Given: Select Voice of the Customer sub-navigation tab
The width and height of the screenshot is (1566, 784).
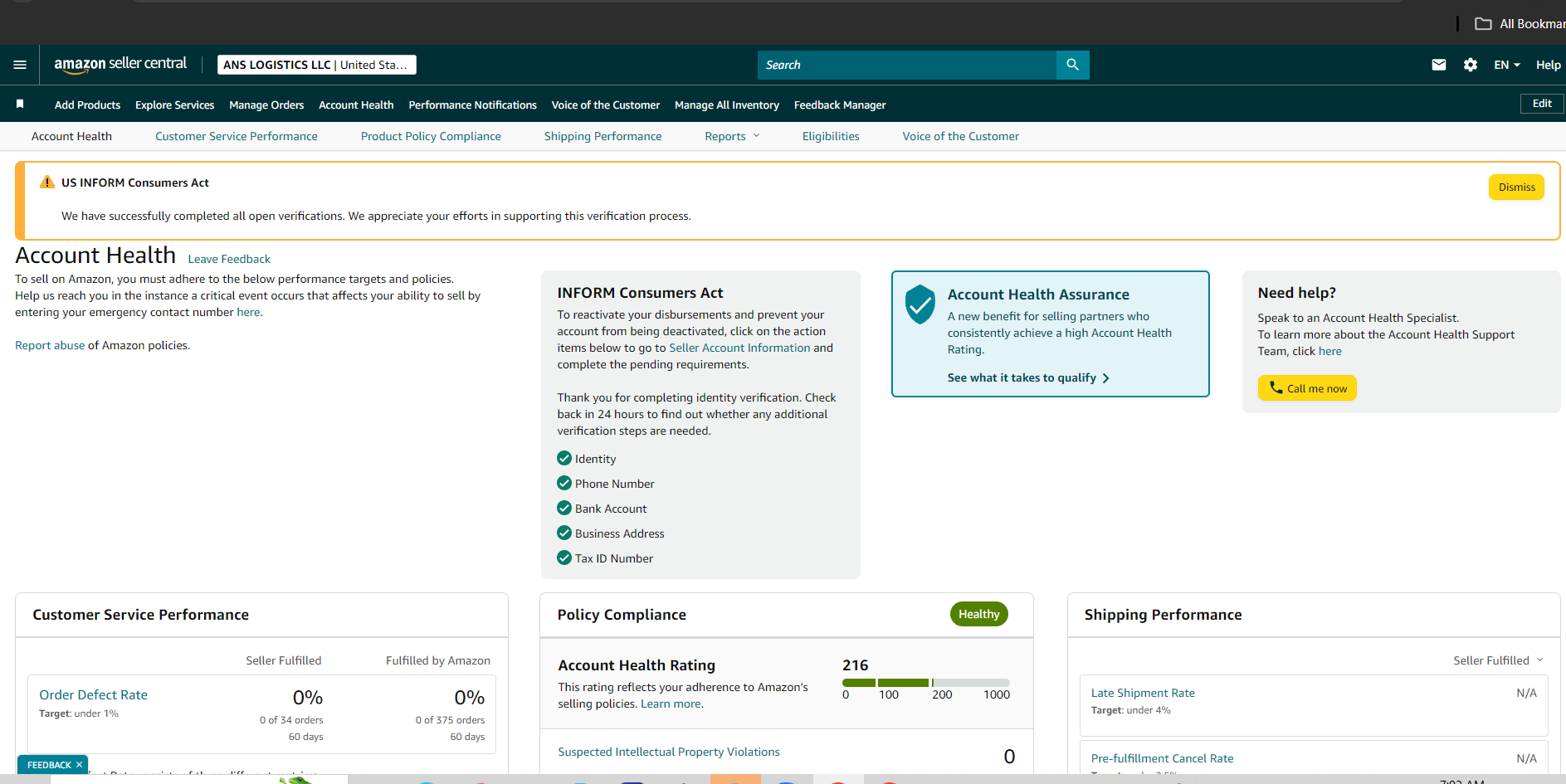Looking at the screenshot, I should click(x=961, y=136).
